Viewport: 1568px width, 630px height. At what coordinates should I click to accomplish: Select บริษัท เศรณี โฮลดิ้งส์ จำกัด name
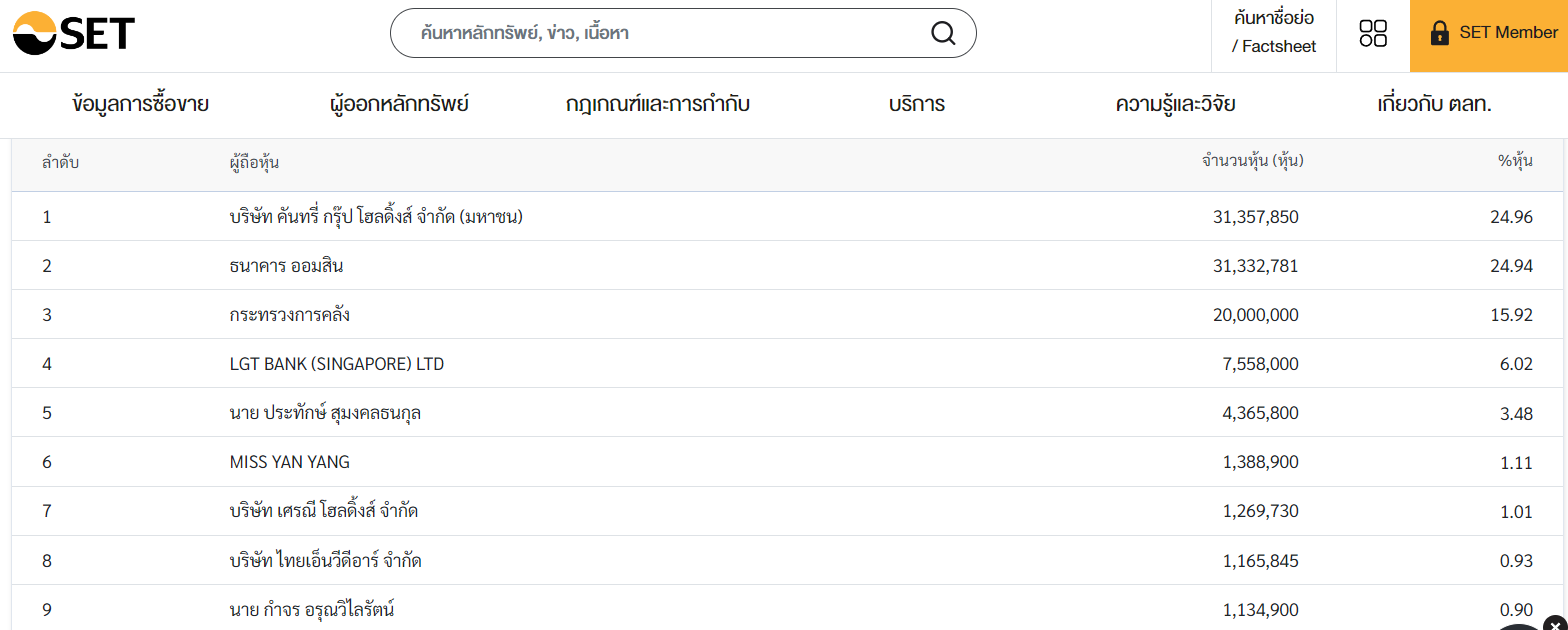tap(323, 511)
